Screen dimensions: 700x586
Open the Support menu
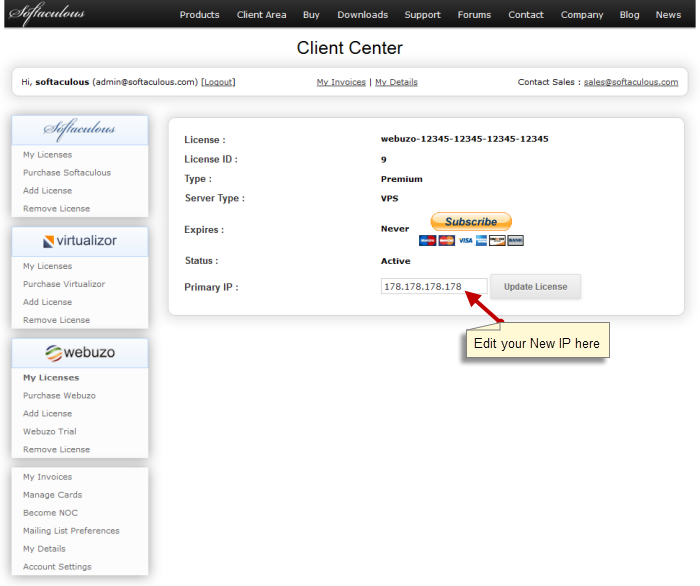click(x=422, y=15)
